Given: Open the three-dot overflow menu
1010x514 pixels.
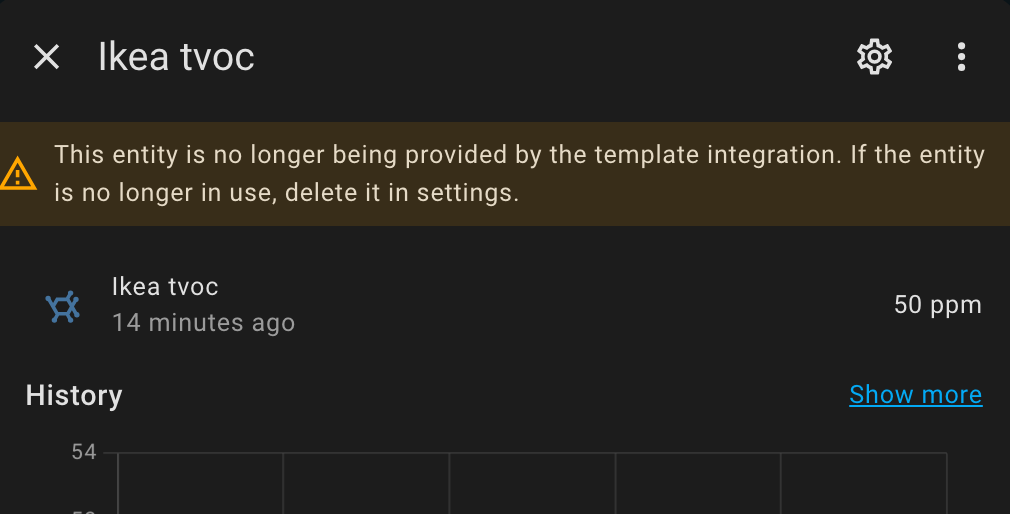Looking at the screenshot, I should [961, 57].
